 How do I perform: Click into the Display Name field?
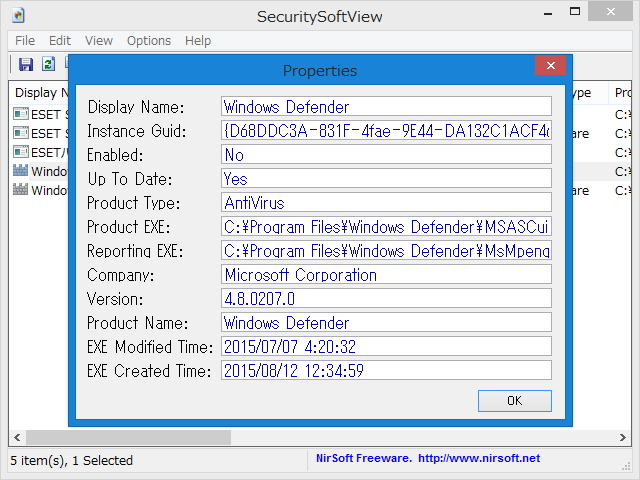[386, 107]
